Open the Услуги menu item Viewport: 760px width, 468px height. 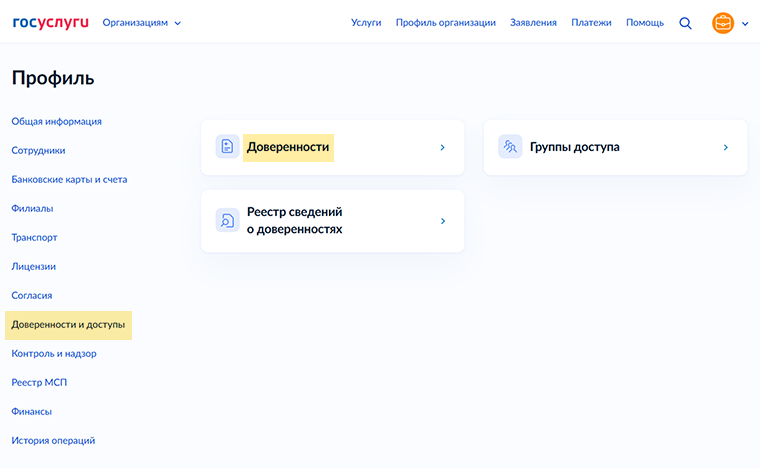click(366, 23)
